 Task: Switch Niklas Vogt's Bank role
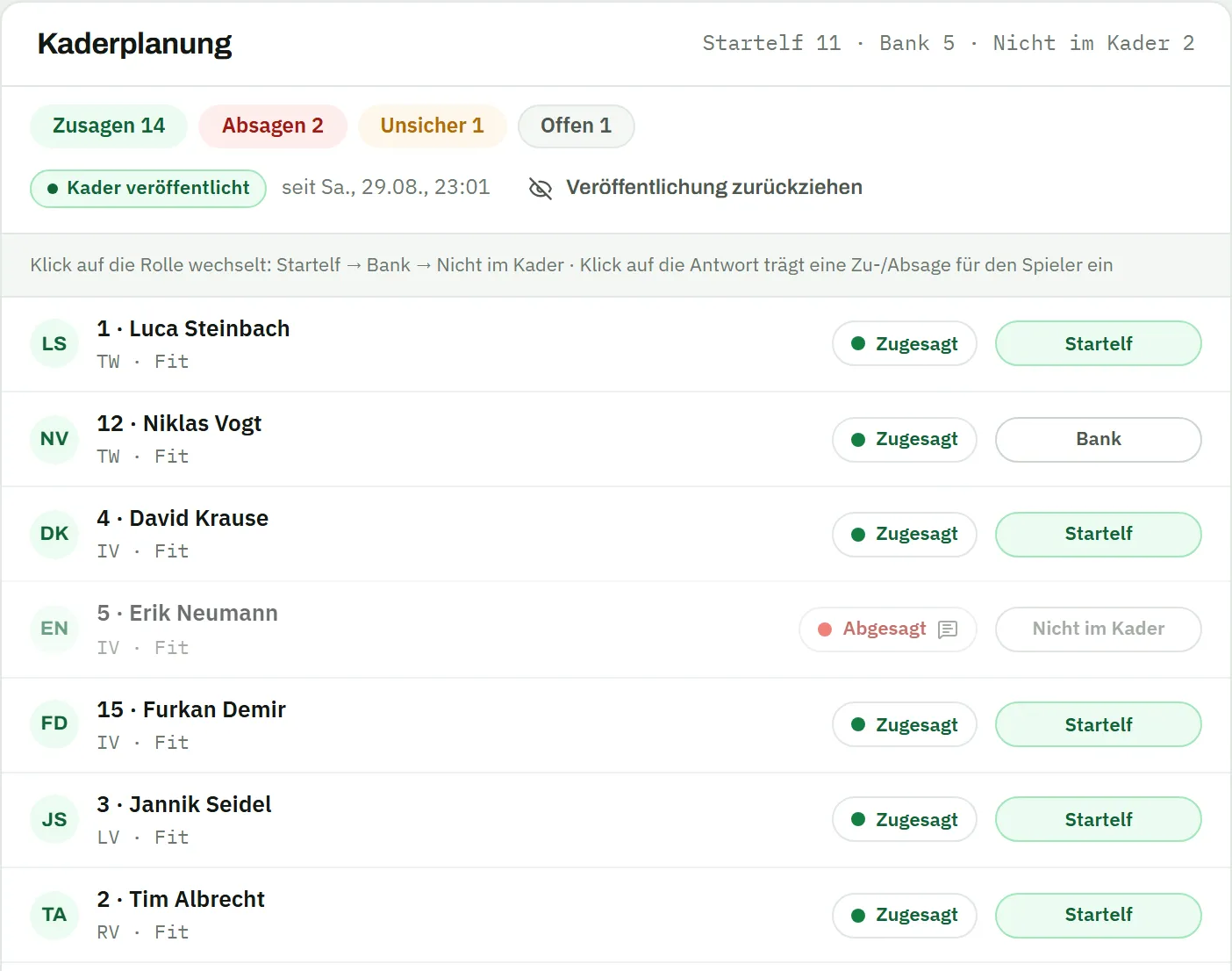[x=1098, y=439]
